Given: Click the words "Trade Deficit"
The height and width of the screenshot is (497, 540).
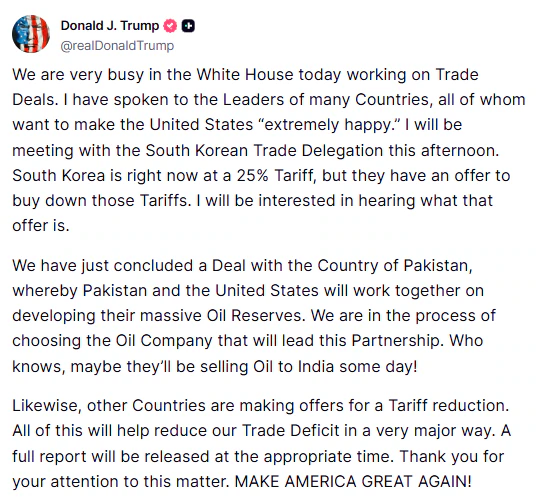Looking at the screenshot, I should [x=290, y=431].
